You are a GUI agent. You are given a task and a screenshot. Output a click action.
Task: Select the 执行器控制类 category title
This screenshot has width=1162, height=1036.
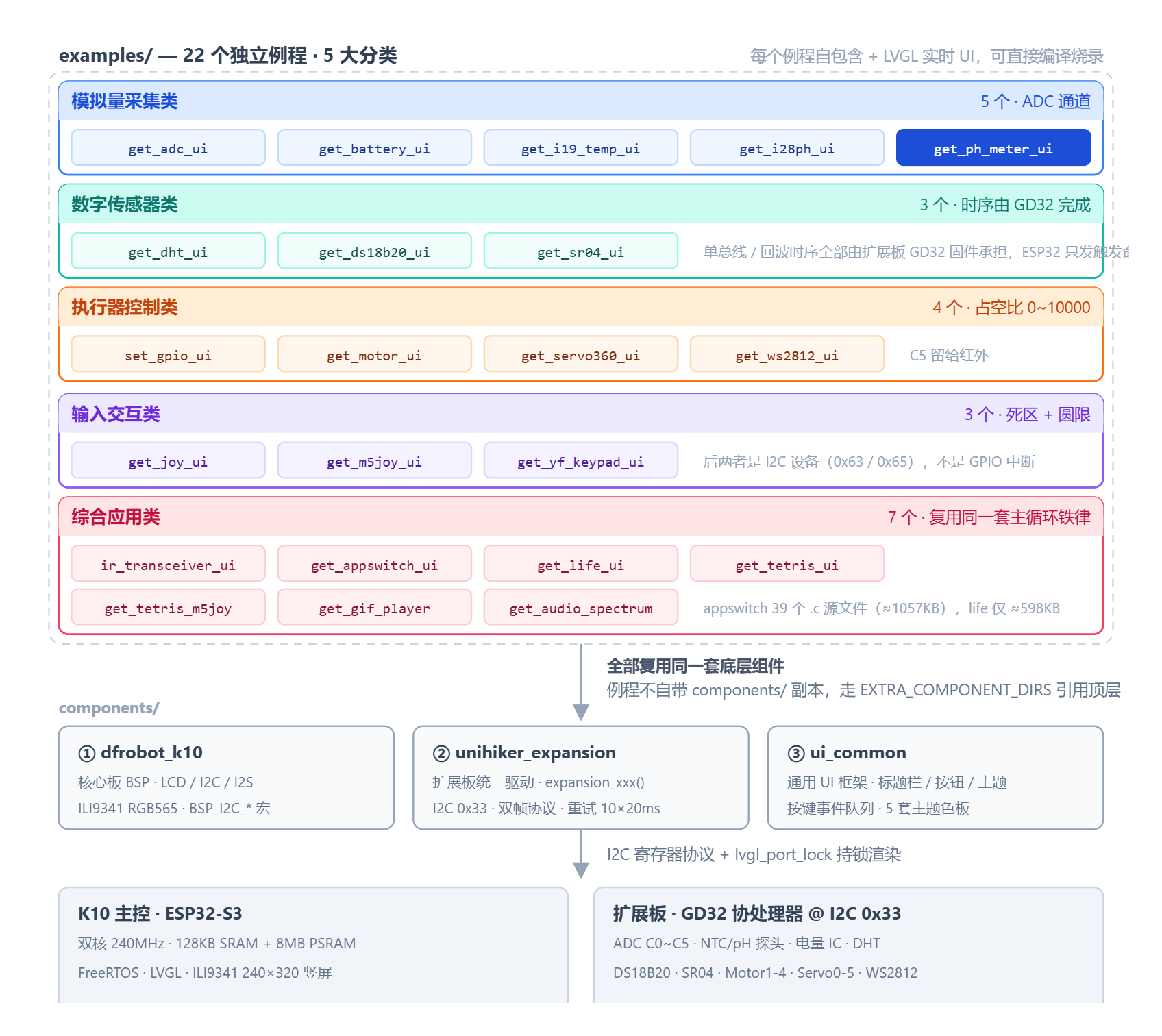tap(125, 307)
